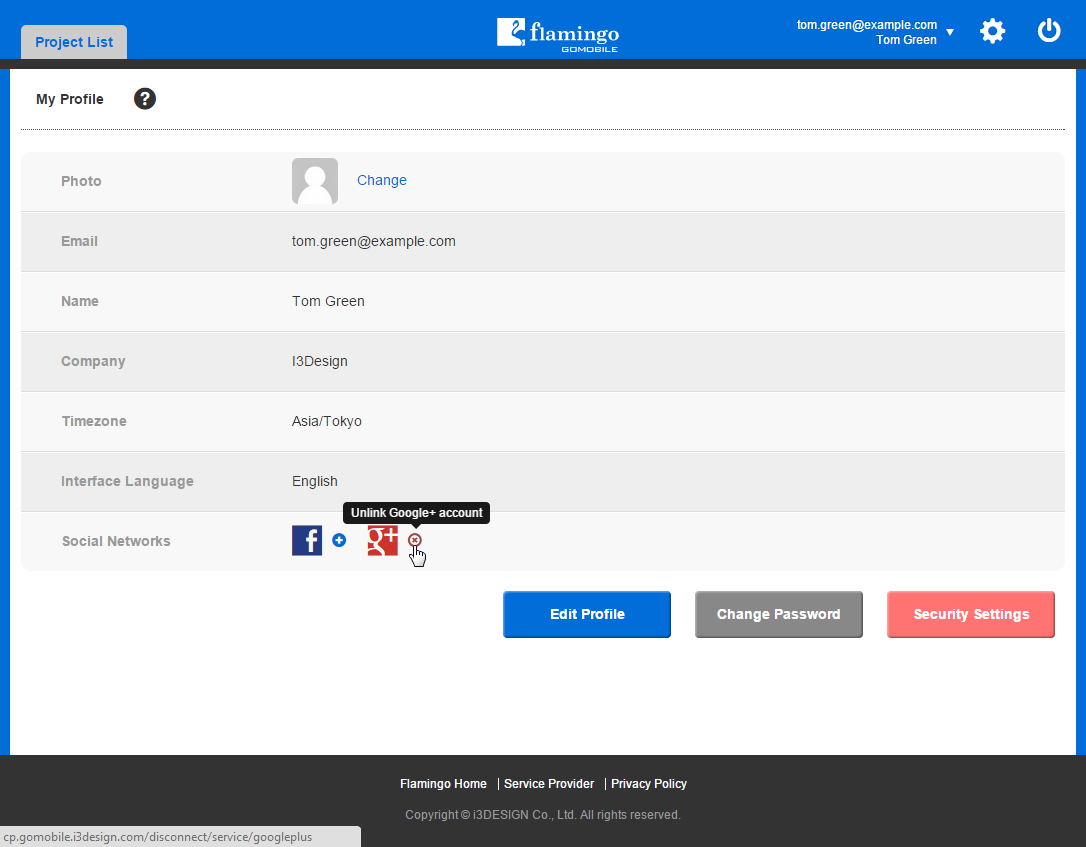The image size is (1086, 847).
Task: Click the Flamingo GoMobile logo
Action: (x=558, y=33)
